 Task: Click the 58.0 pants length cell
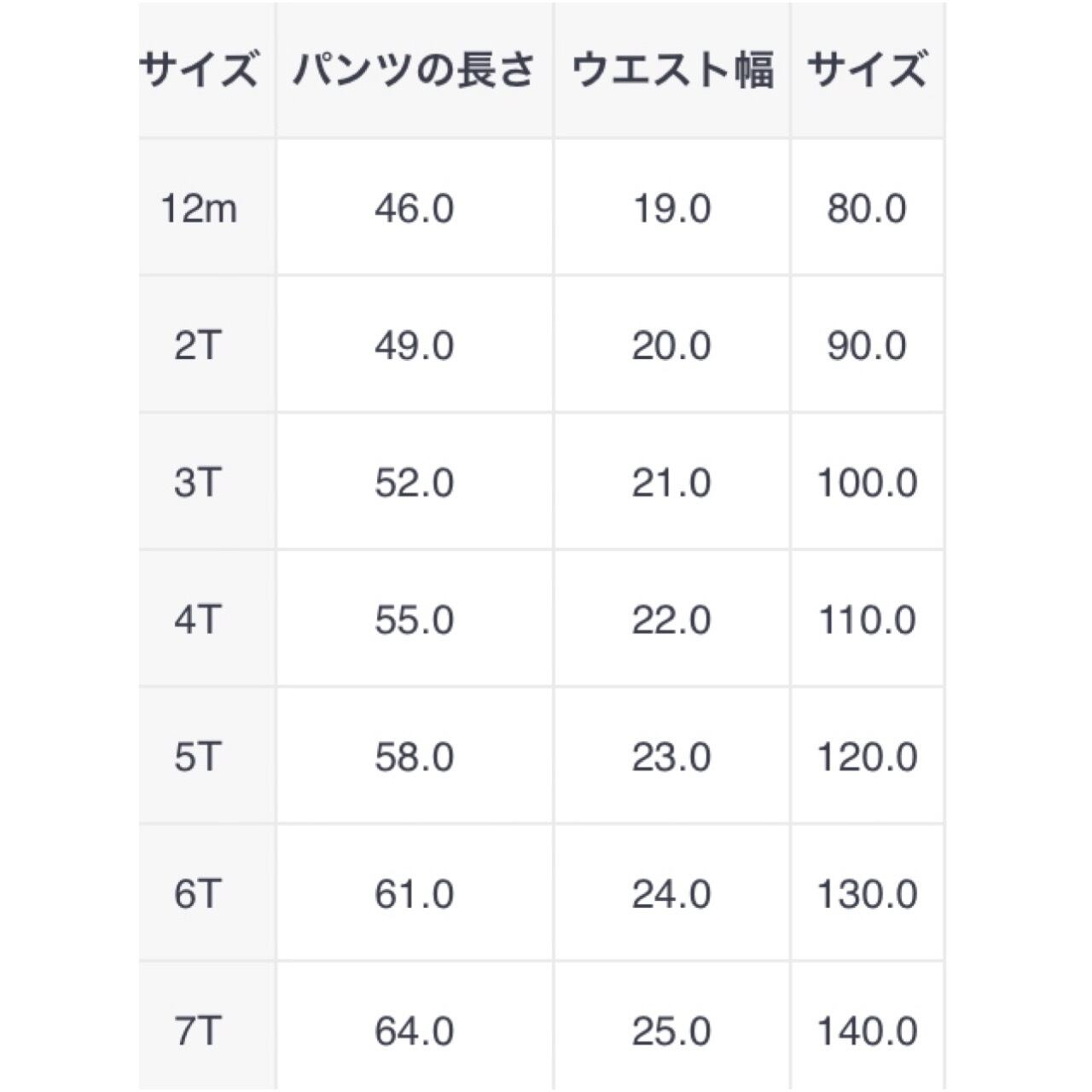point(414,758)
